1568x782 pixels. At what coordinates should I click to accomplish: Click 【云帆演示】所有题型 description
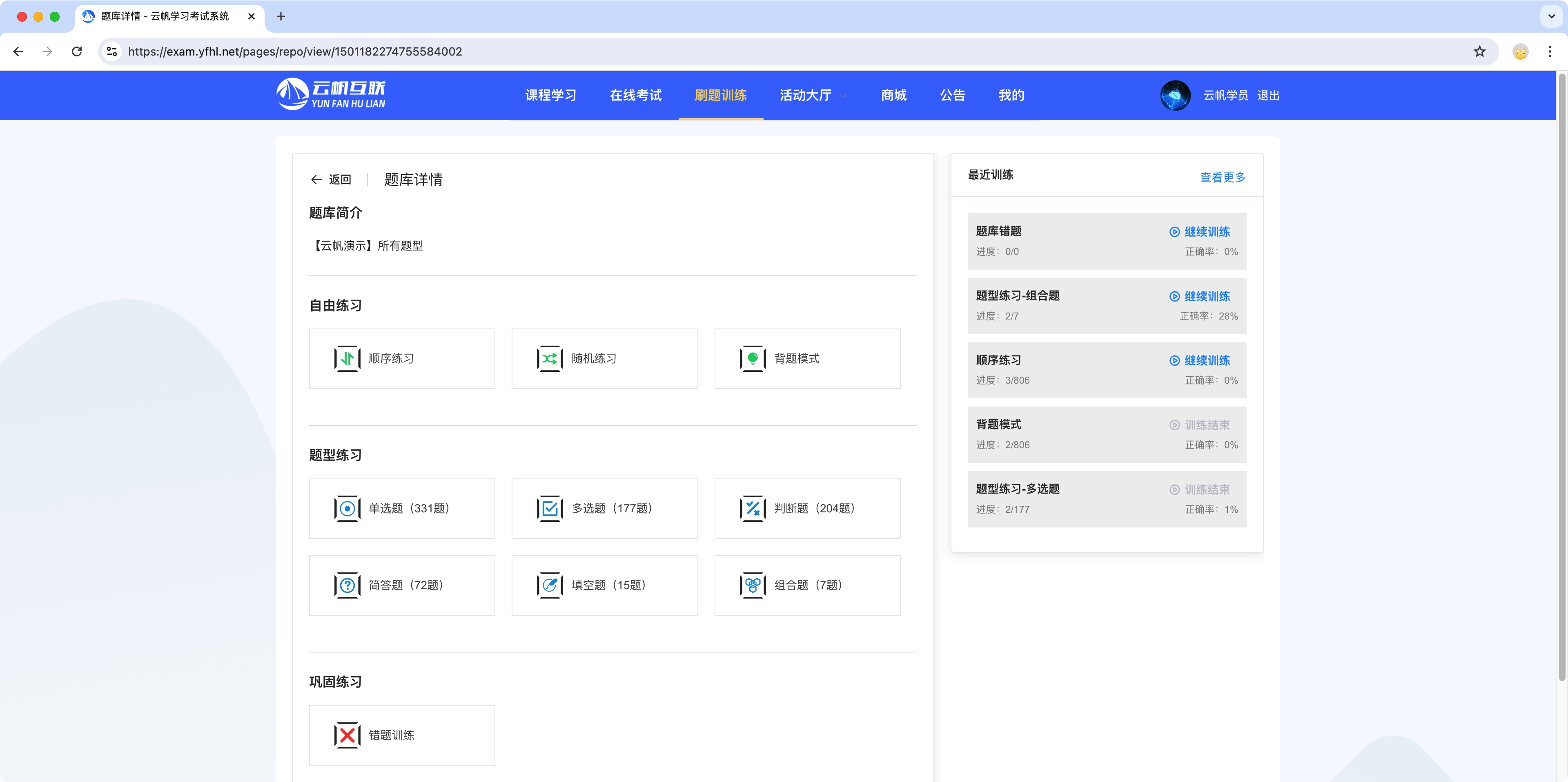pyautogui.click(x=366, y=246)
